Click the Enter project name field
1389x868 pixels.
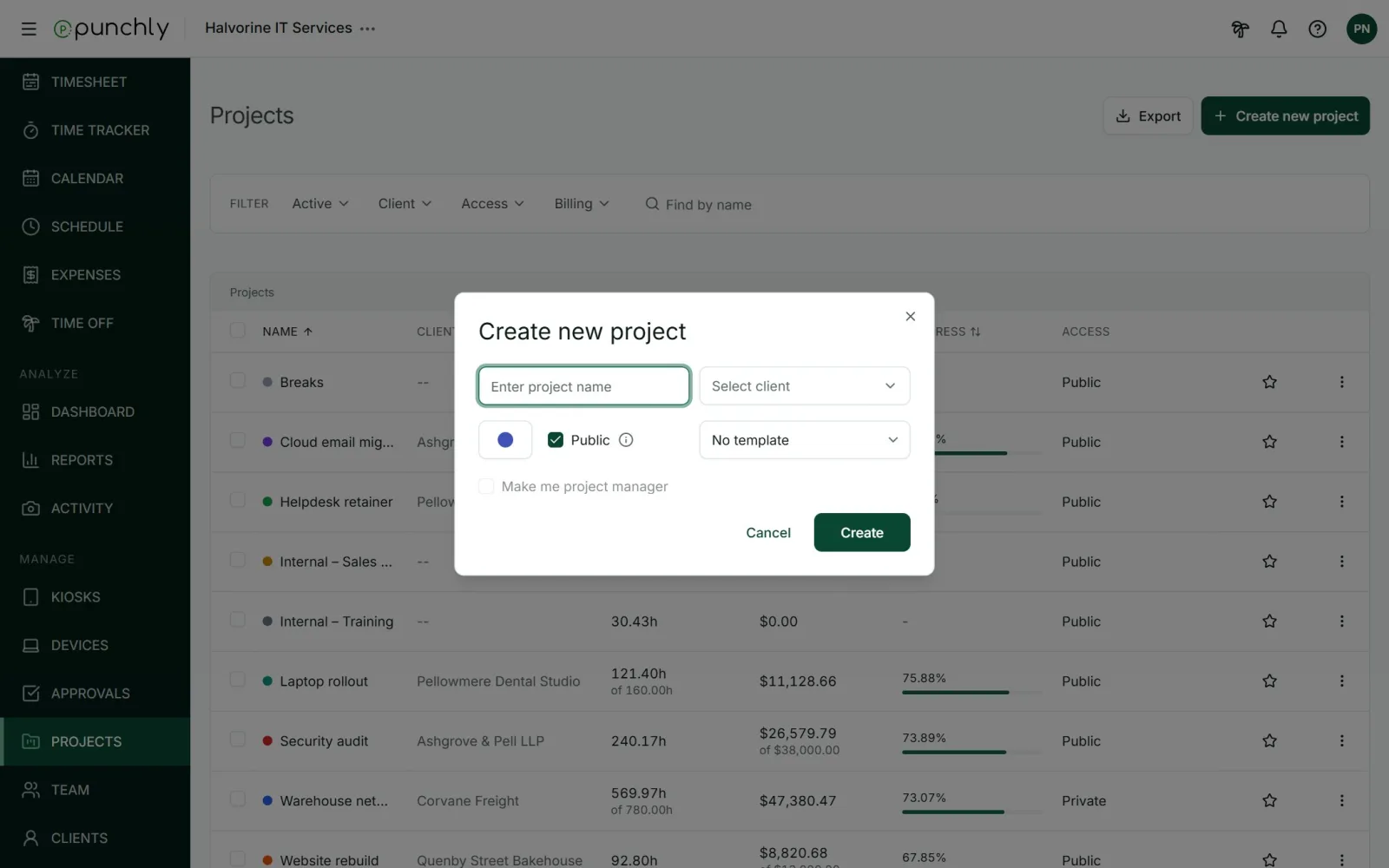point(583,386)
